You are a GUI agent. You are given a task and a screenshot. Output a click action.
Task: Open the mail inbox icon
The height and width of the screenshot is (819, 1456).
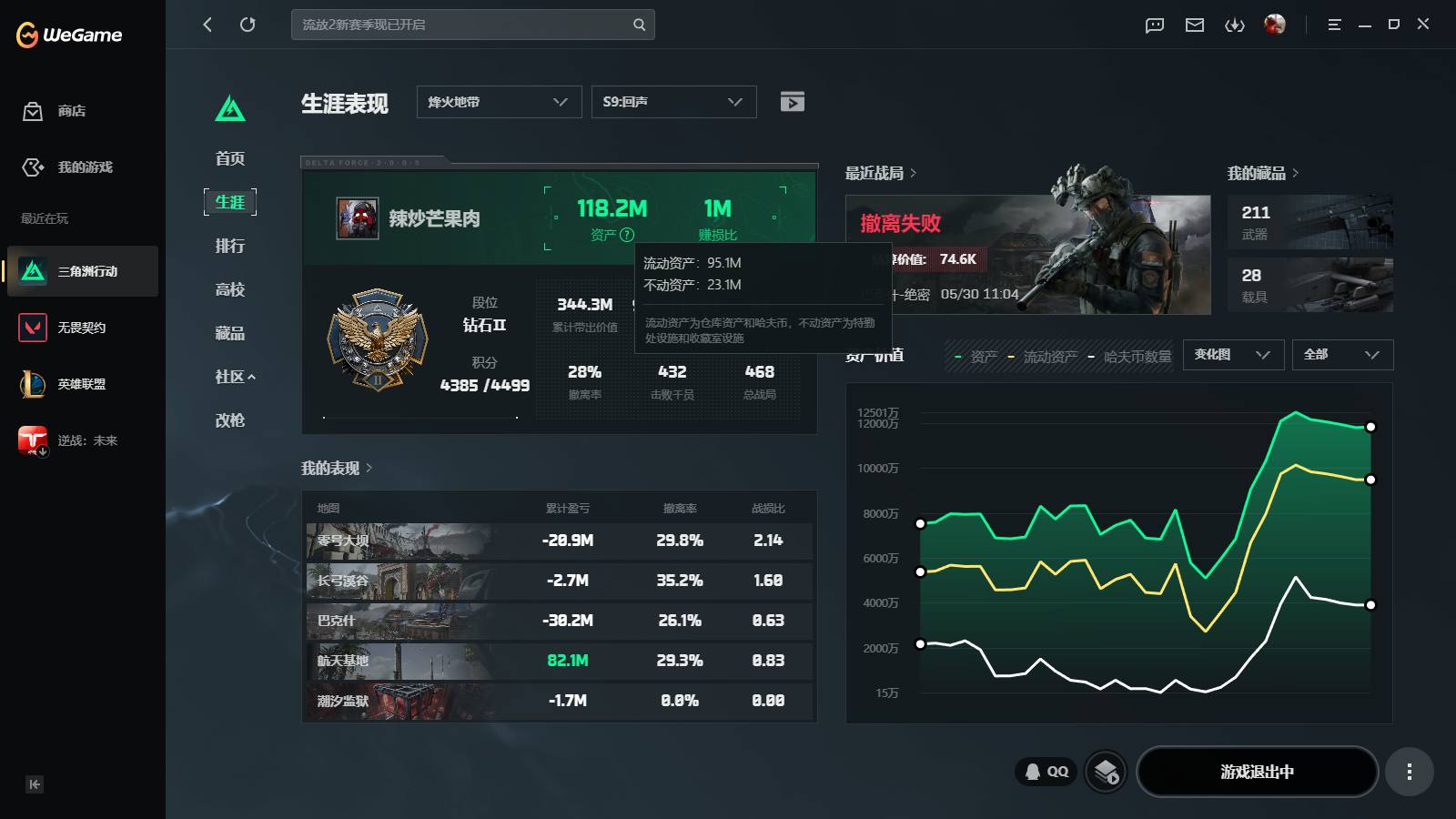[x=1195, y=25]
